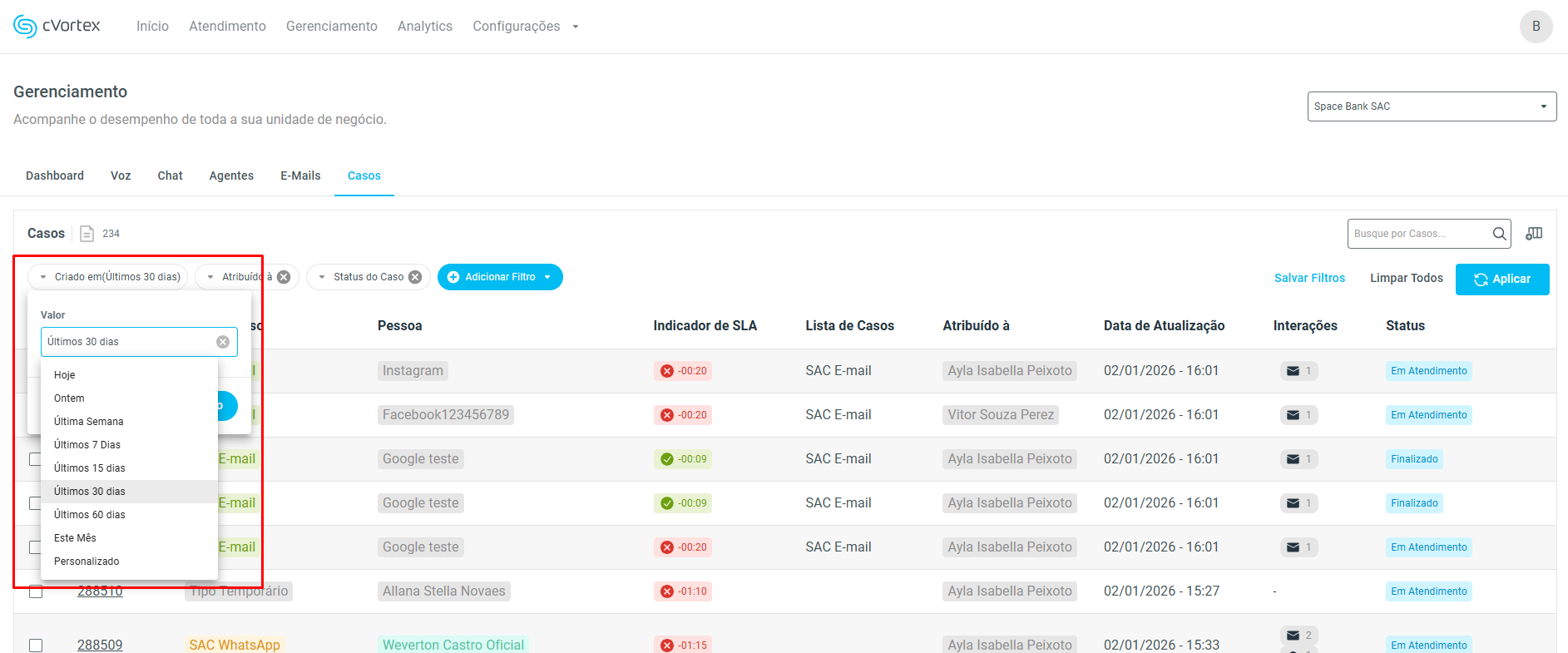Clear the Últimos 30 dias value field
Image resolution: width=1568 pixels, height=653 pixels.
223,342
